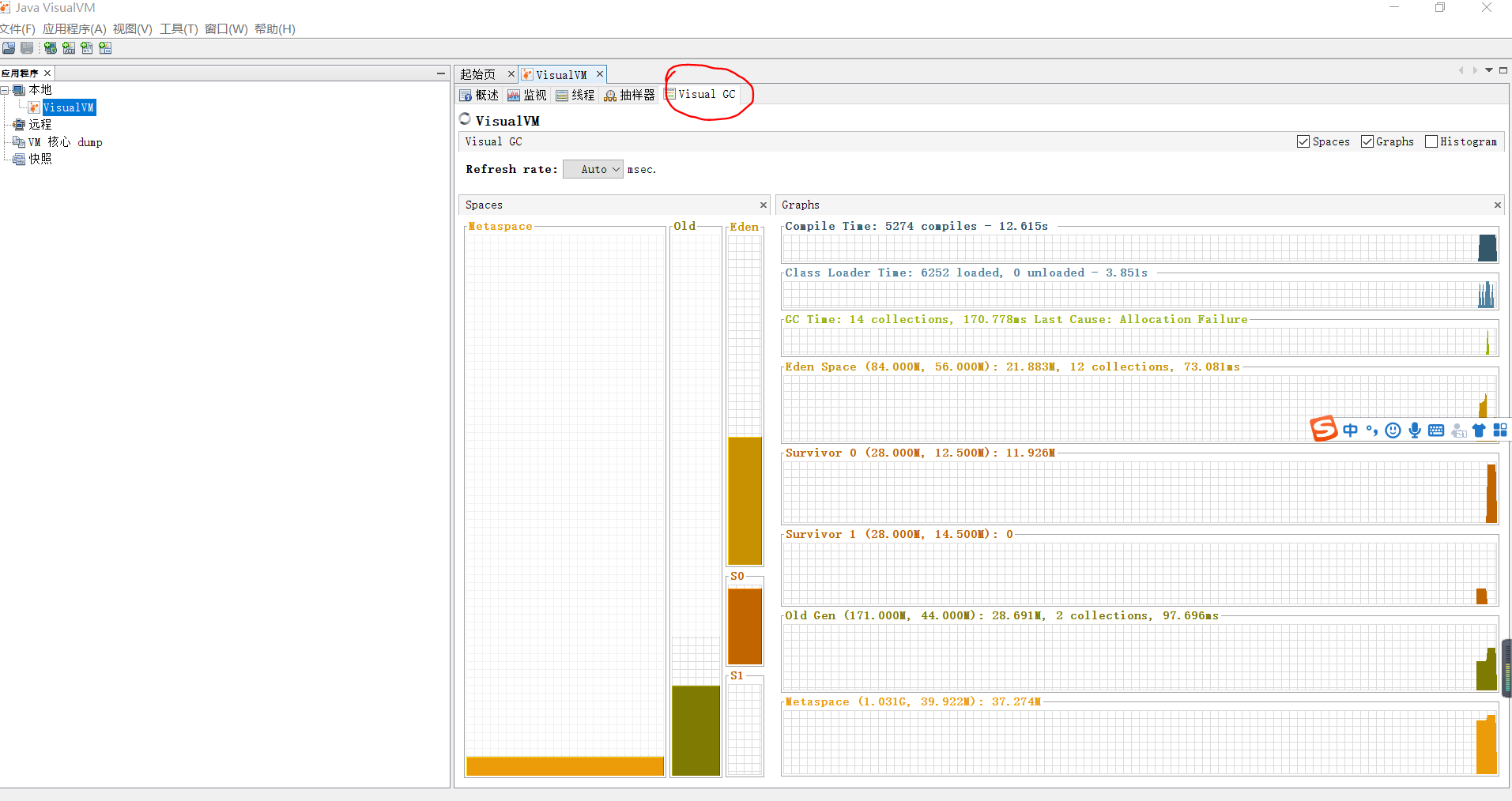Select the 远程 tree node

[40, 125]
